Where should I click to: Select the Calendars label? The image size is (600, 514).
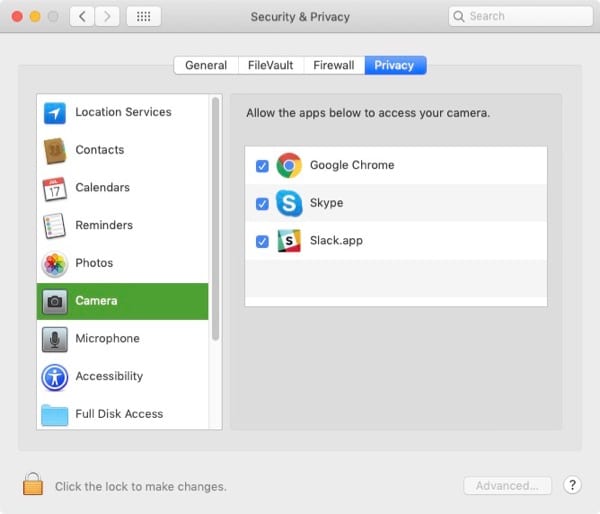[103, 188]
